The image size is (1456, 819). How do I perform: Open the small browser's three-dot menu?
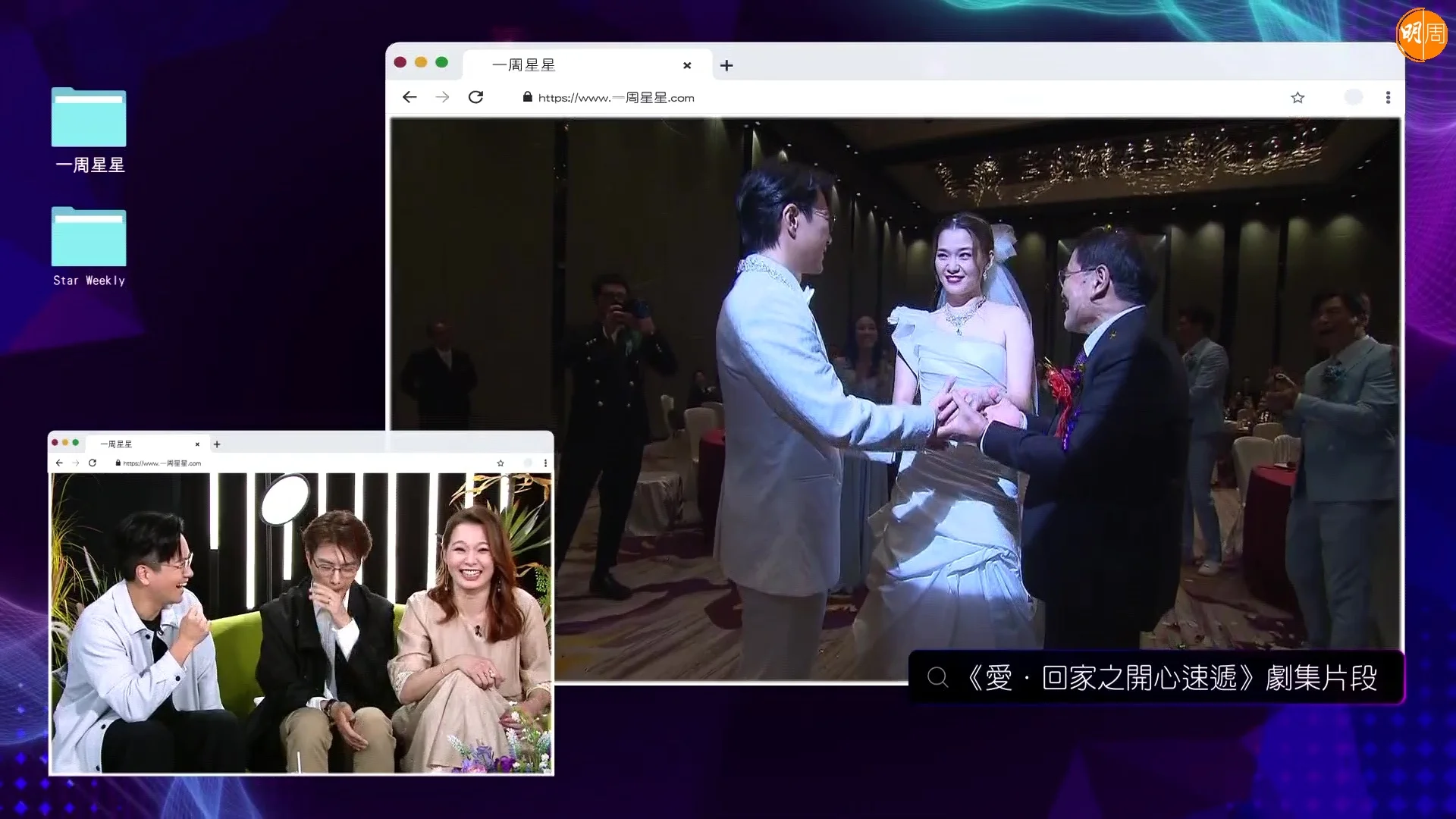pos(545,463)
